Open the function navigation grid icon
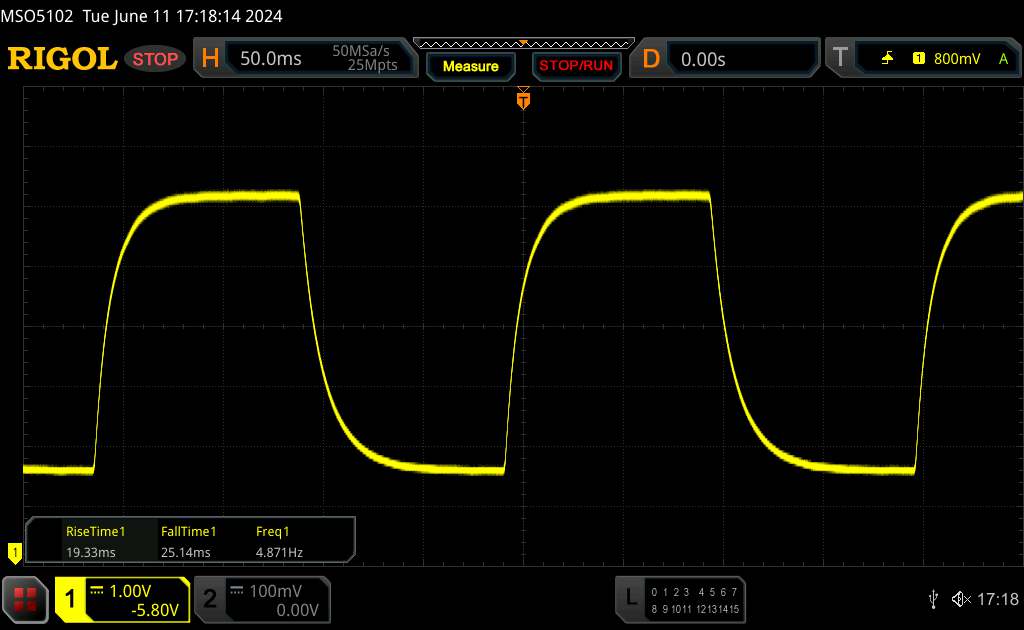Screen dimensions: 1024x630 click(x=26, y=599)
